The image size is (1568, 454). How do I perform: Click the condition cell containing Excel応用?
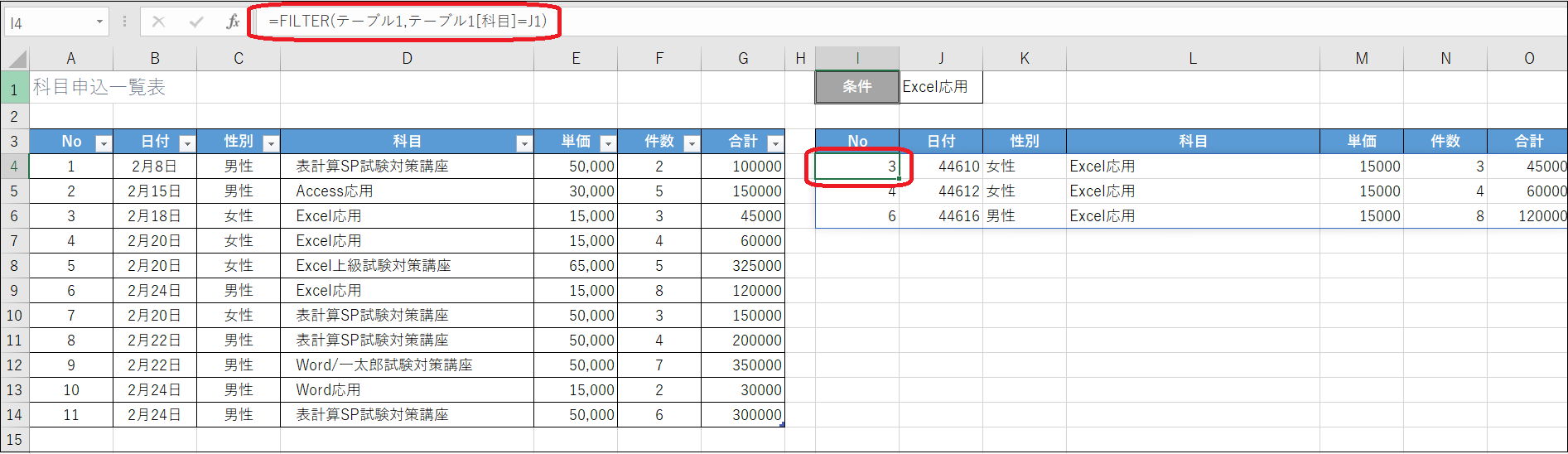(x=940, y=87)
